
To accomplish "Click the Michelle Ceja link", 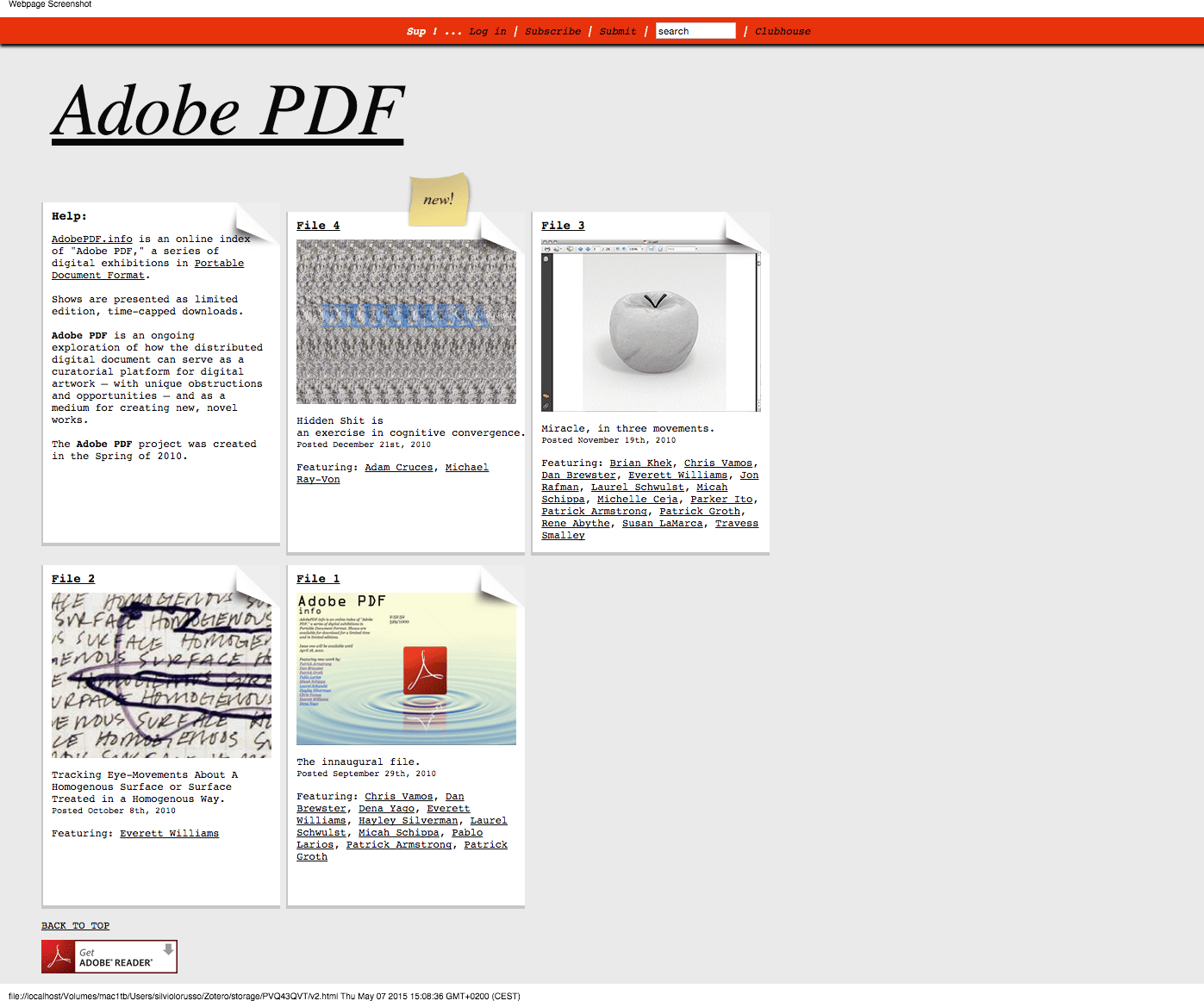I will click(637, 500).
